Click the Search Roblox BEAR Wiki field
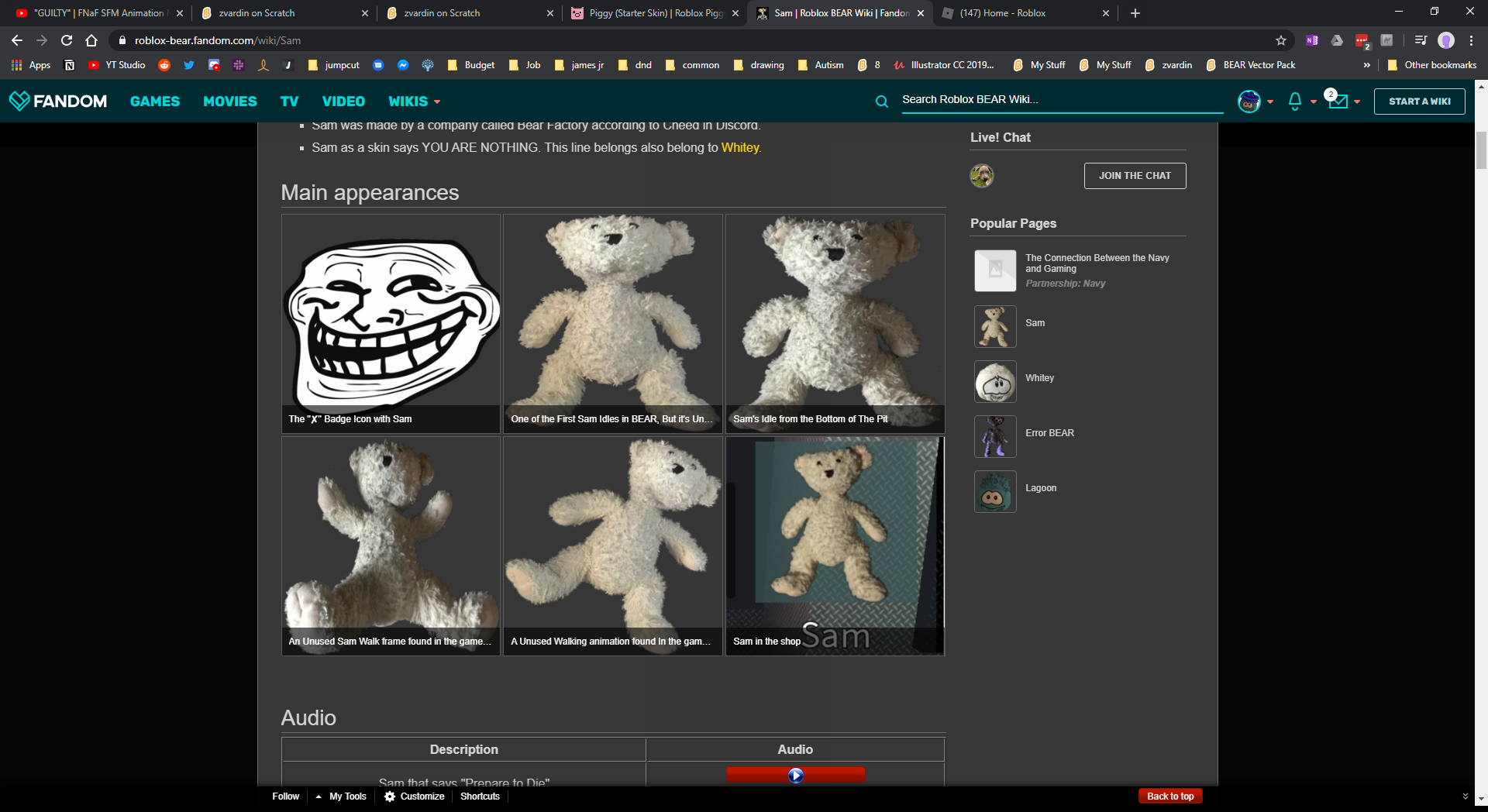1488x812 pixels. pyautogui.click(x=1062, y=100)
